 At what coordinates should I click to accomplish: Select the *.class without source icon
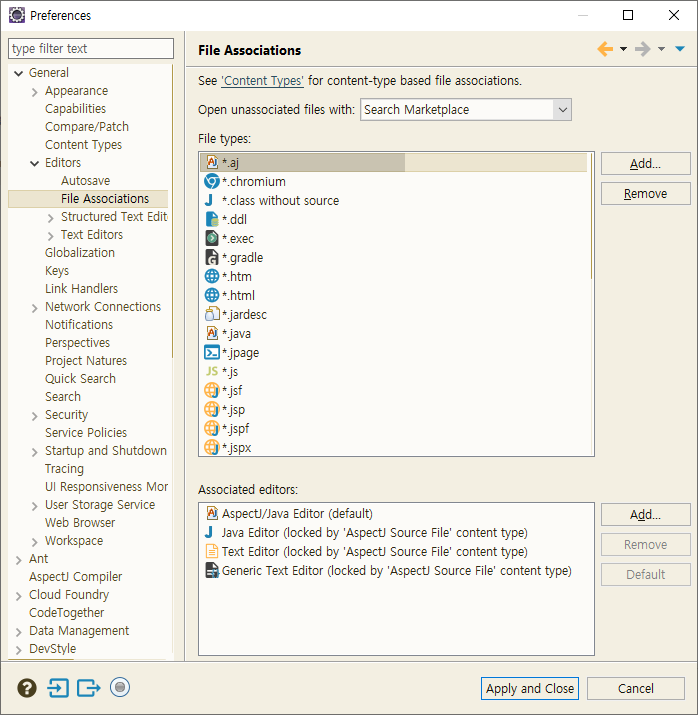[x=209, y=200]
